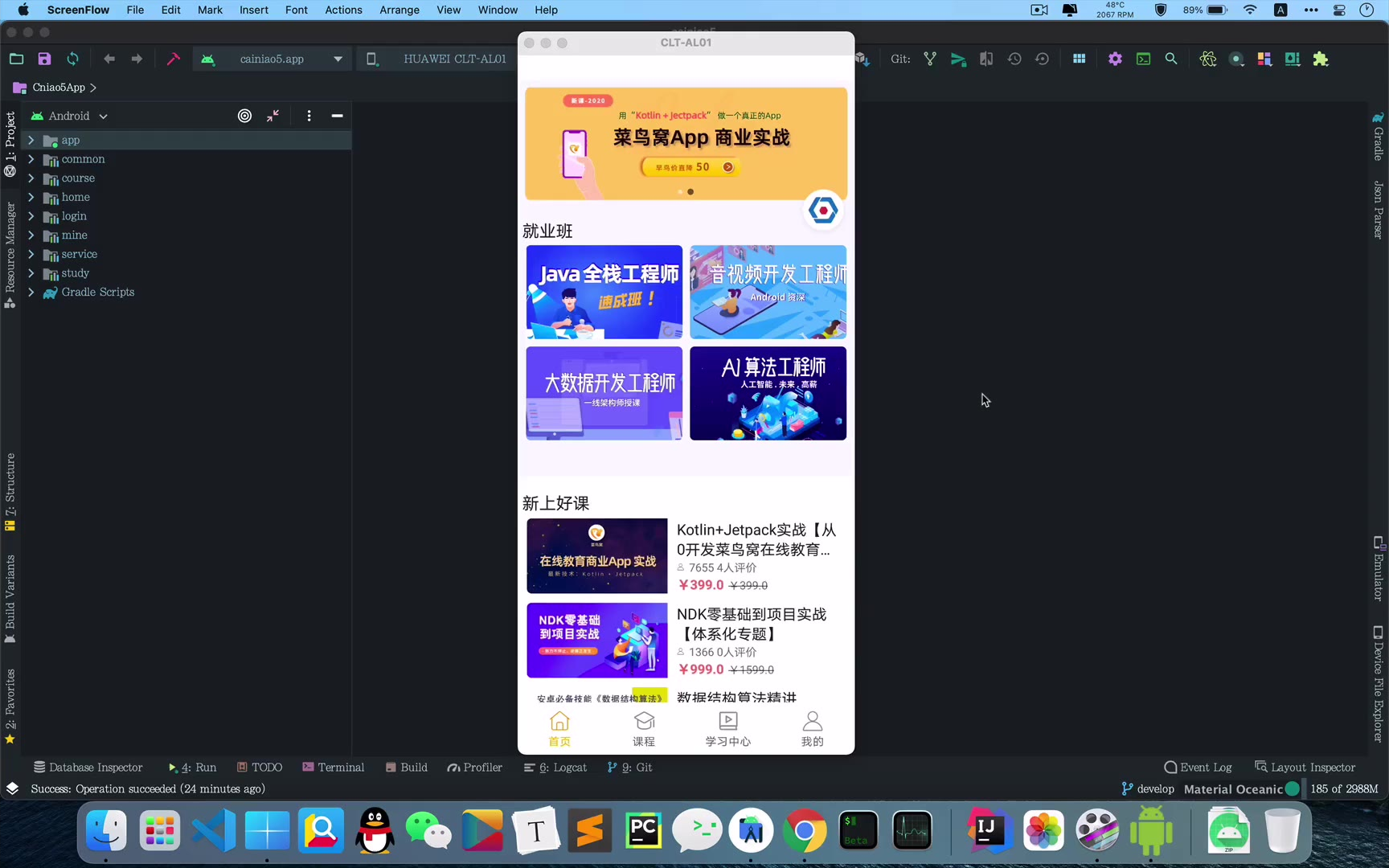1389x868 pixels.
Task: Click the 185 of 2988M memory indicator
Action: tap(1344, 789)
